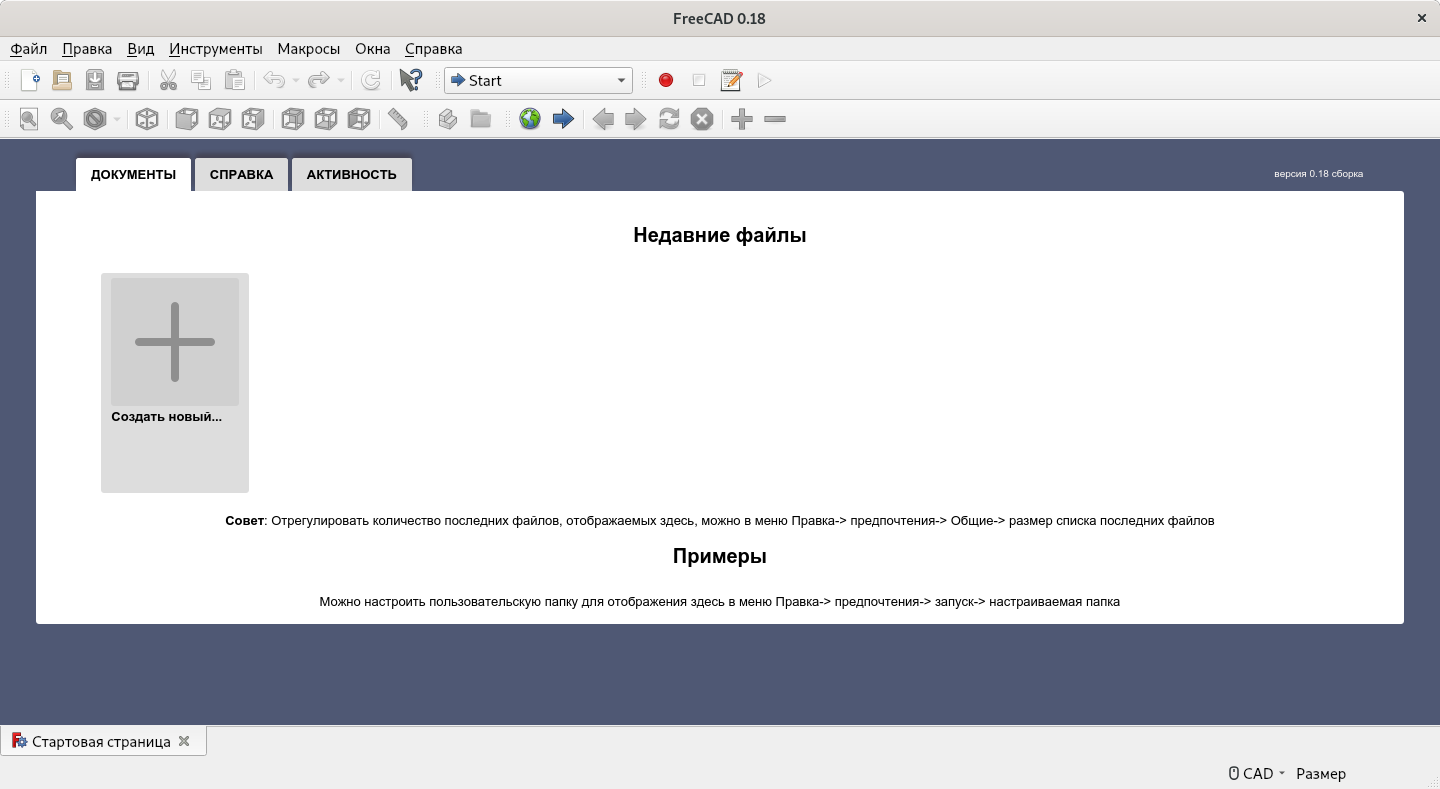
Task: Open the Start workbench selector dropdown
Action: click(539, 80)
